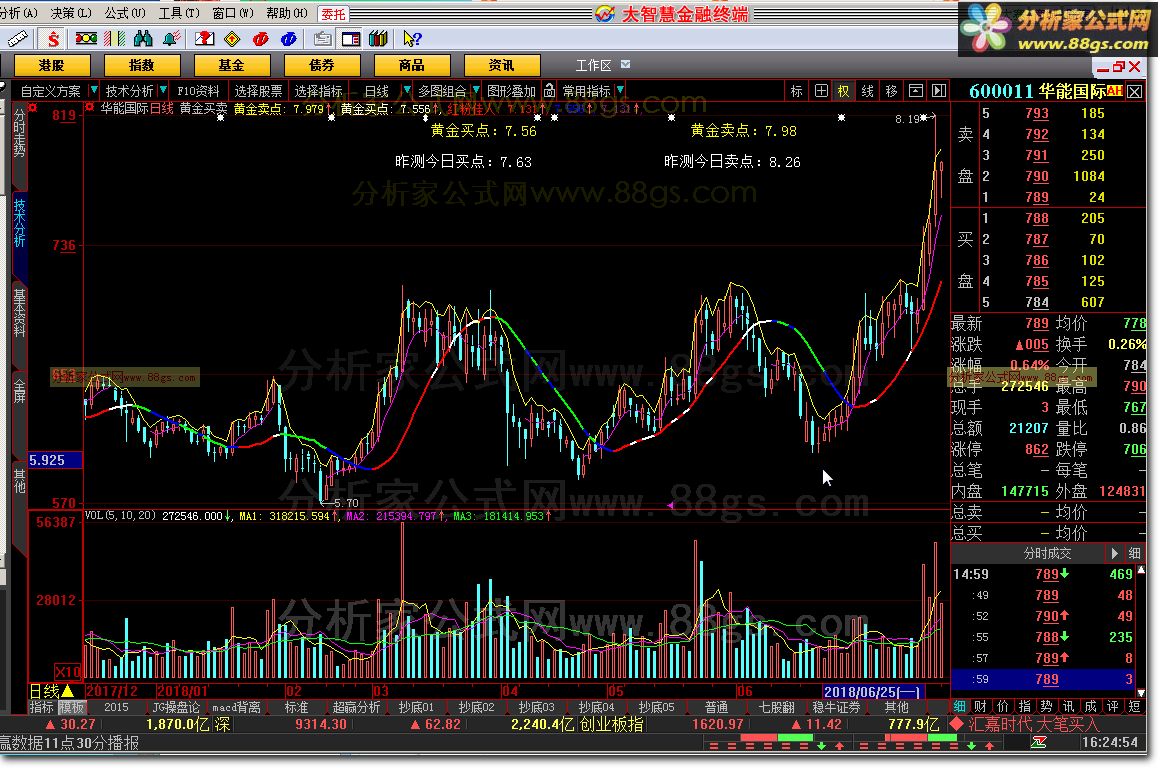Click the 线 line drawing button

pos(868,91)
